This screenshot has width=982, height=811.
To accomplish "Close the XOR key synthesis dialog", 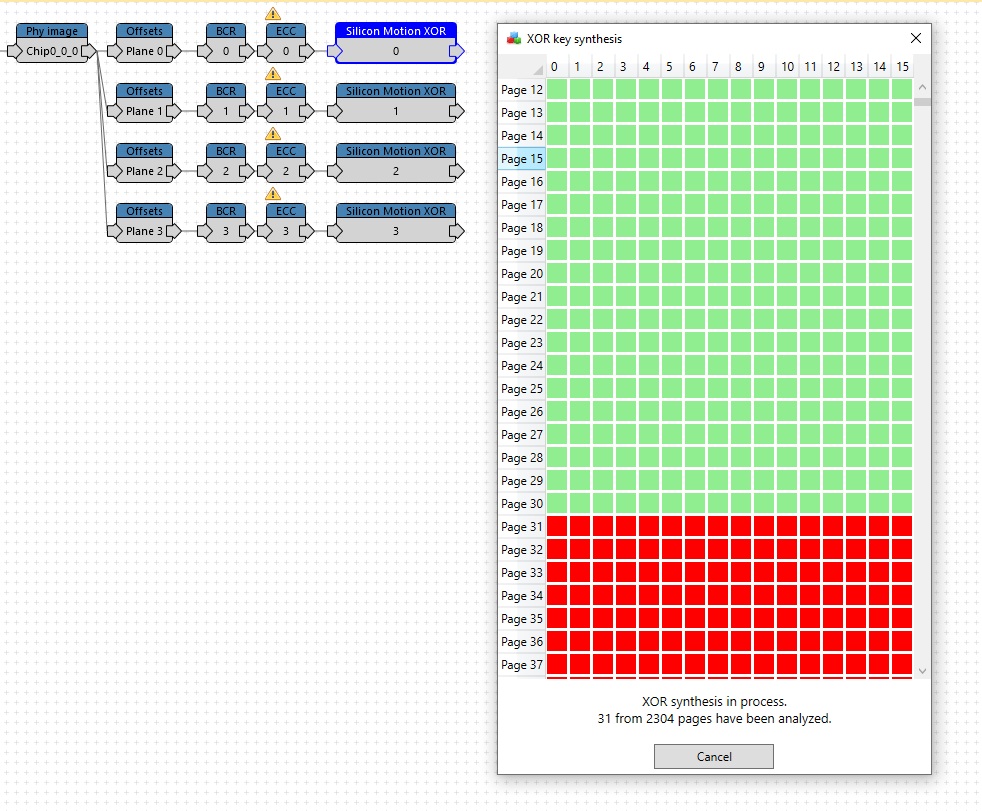I will [915, 39].
